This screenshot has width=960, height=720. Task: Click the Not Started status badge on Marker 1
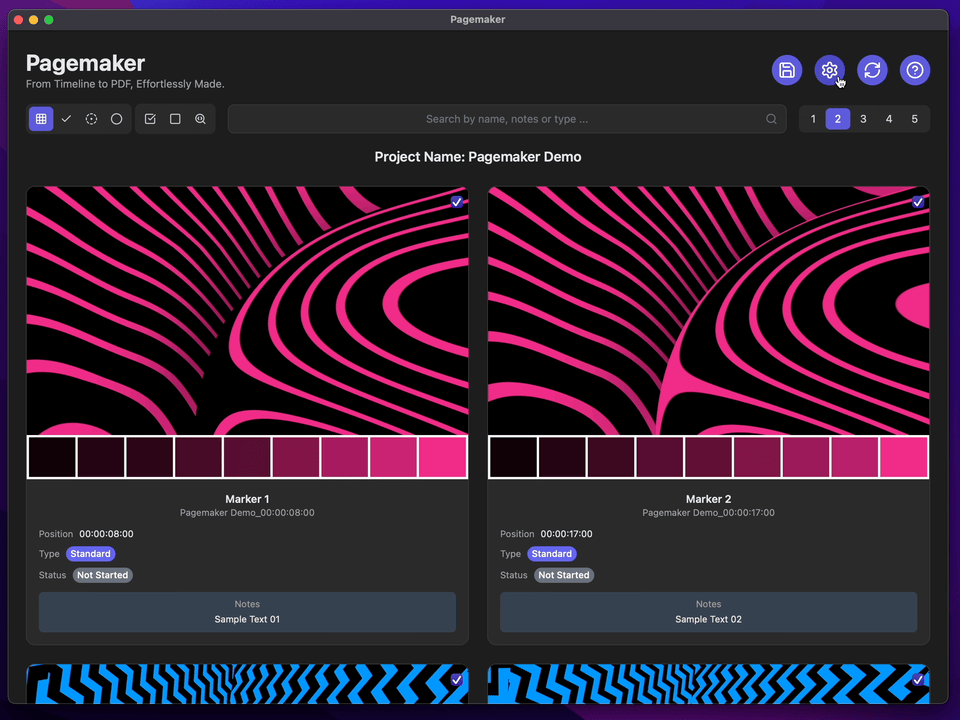[103, 575]
